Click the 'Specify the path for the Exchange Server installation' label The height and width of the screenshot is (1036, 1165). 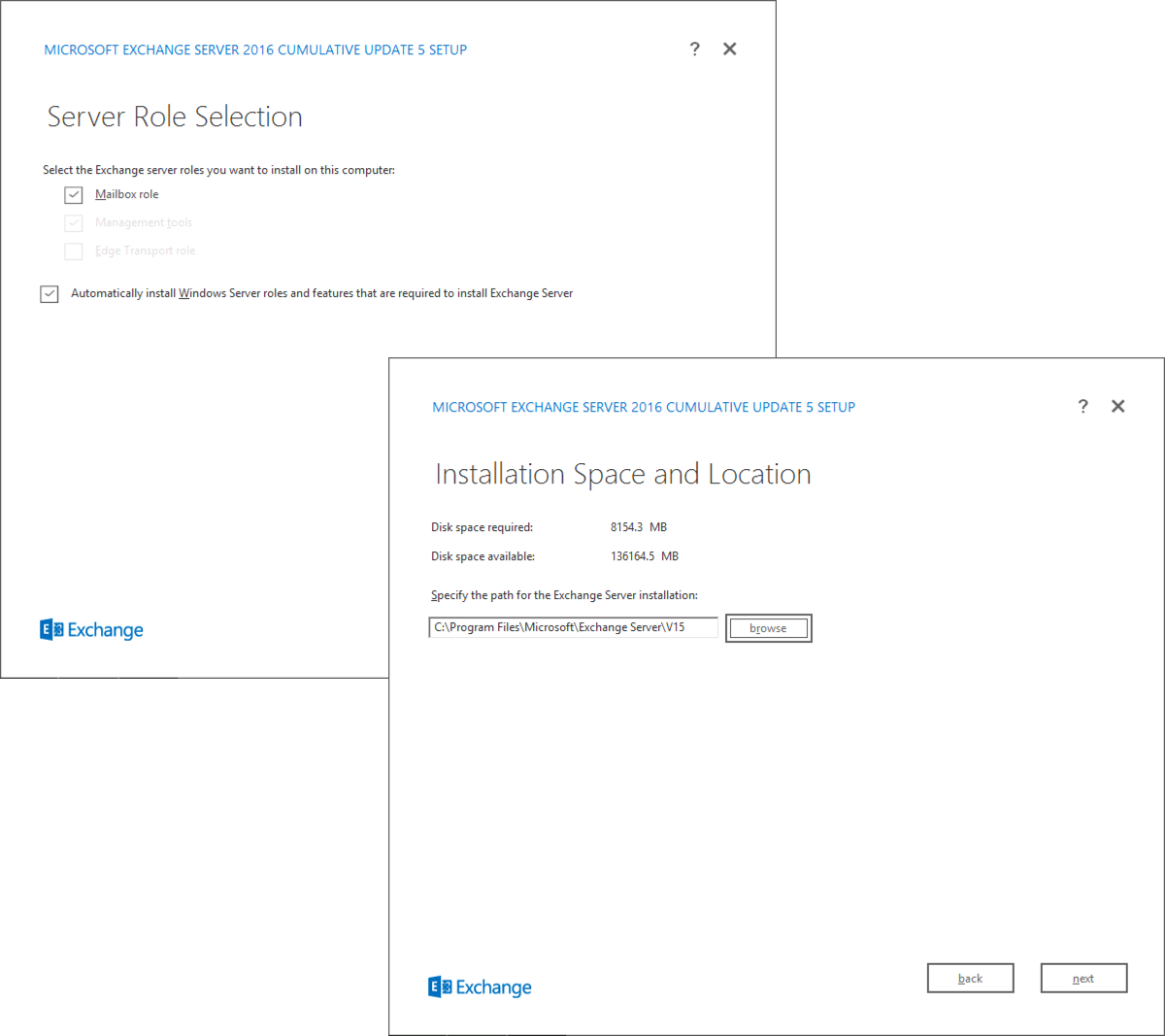pyautogui.click(x=564, y=595)
